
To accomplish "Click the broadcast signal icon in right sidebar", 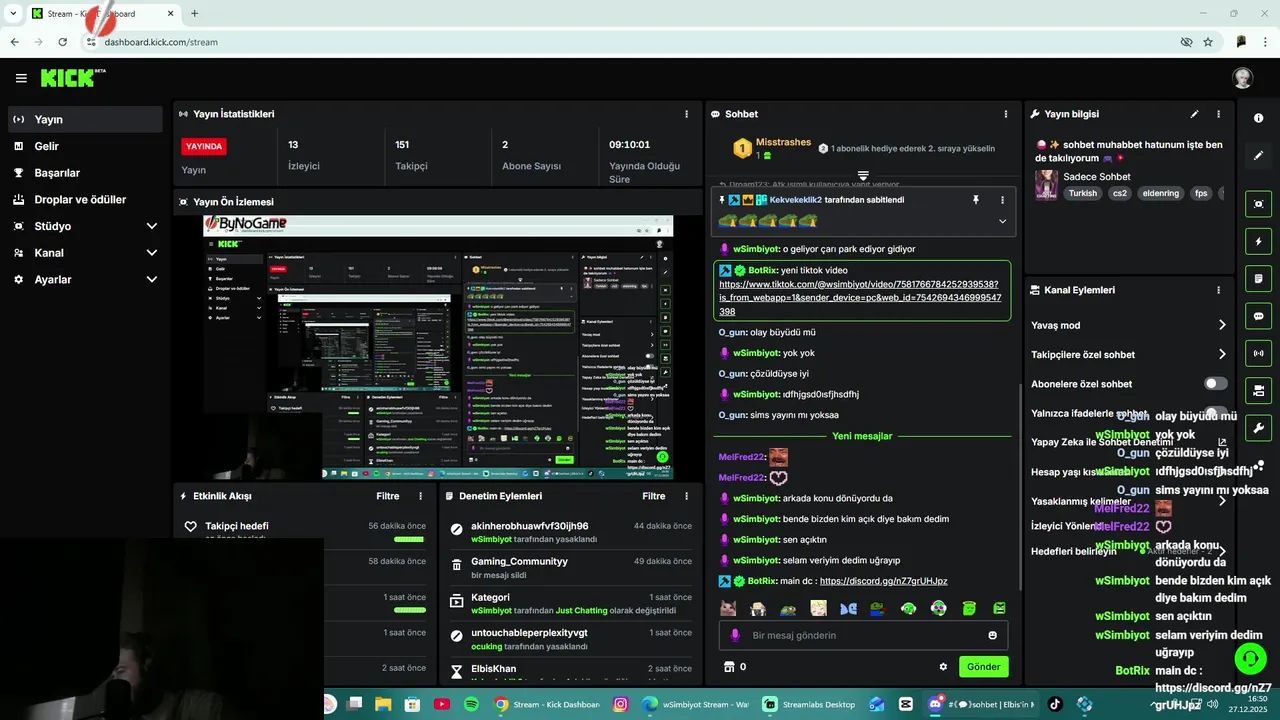I will point(1258,353).
